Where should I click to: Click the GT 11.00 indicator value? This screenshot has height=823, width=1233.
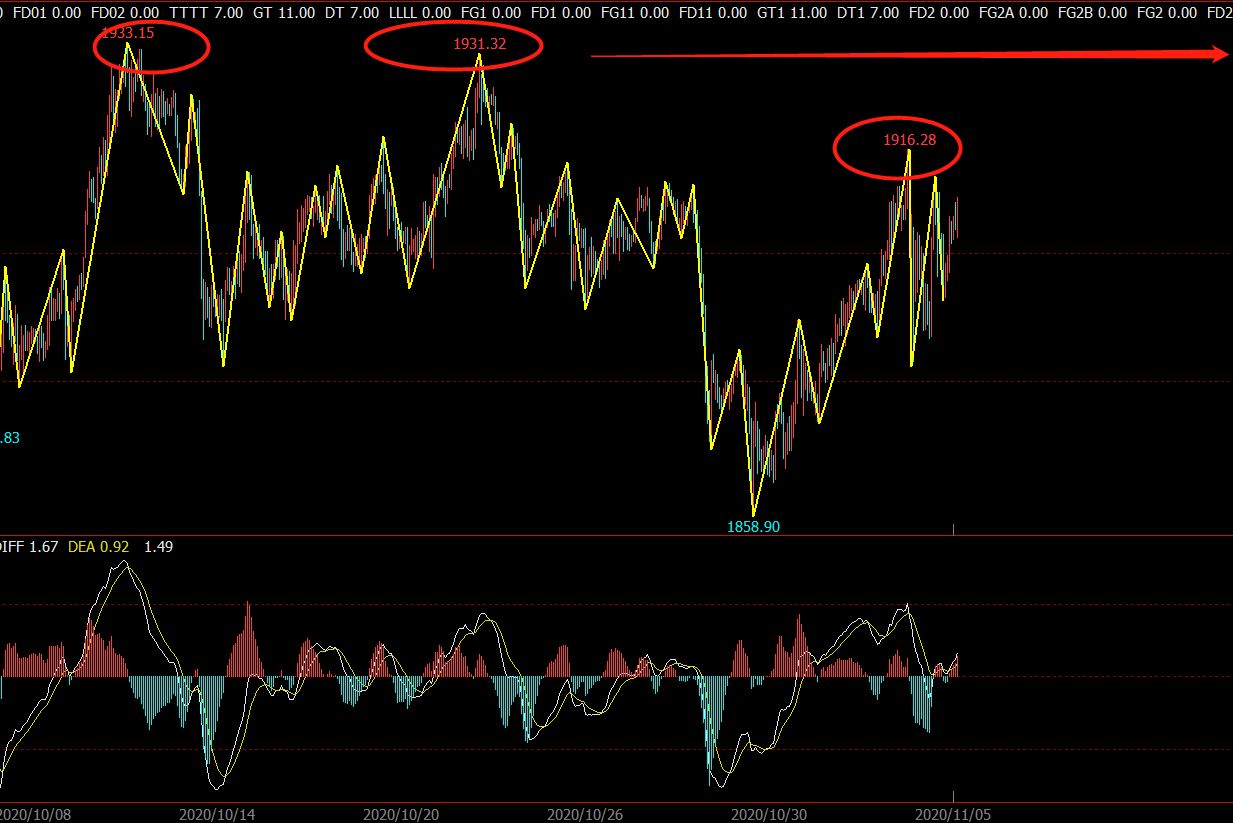[x=285, y=13]
